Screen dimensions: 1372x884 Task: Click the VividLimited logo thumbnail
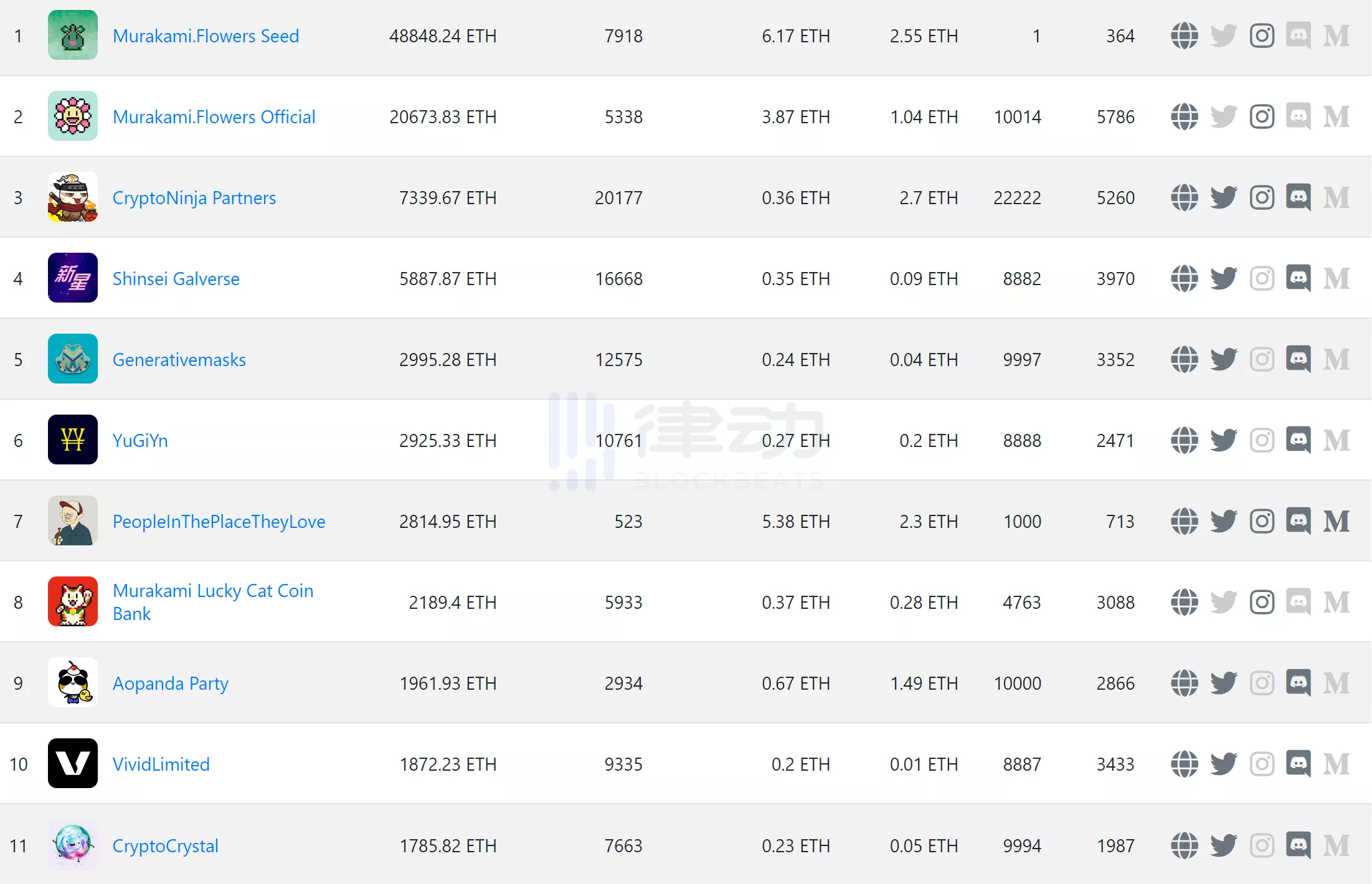[73, 763]
